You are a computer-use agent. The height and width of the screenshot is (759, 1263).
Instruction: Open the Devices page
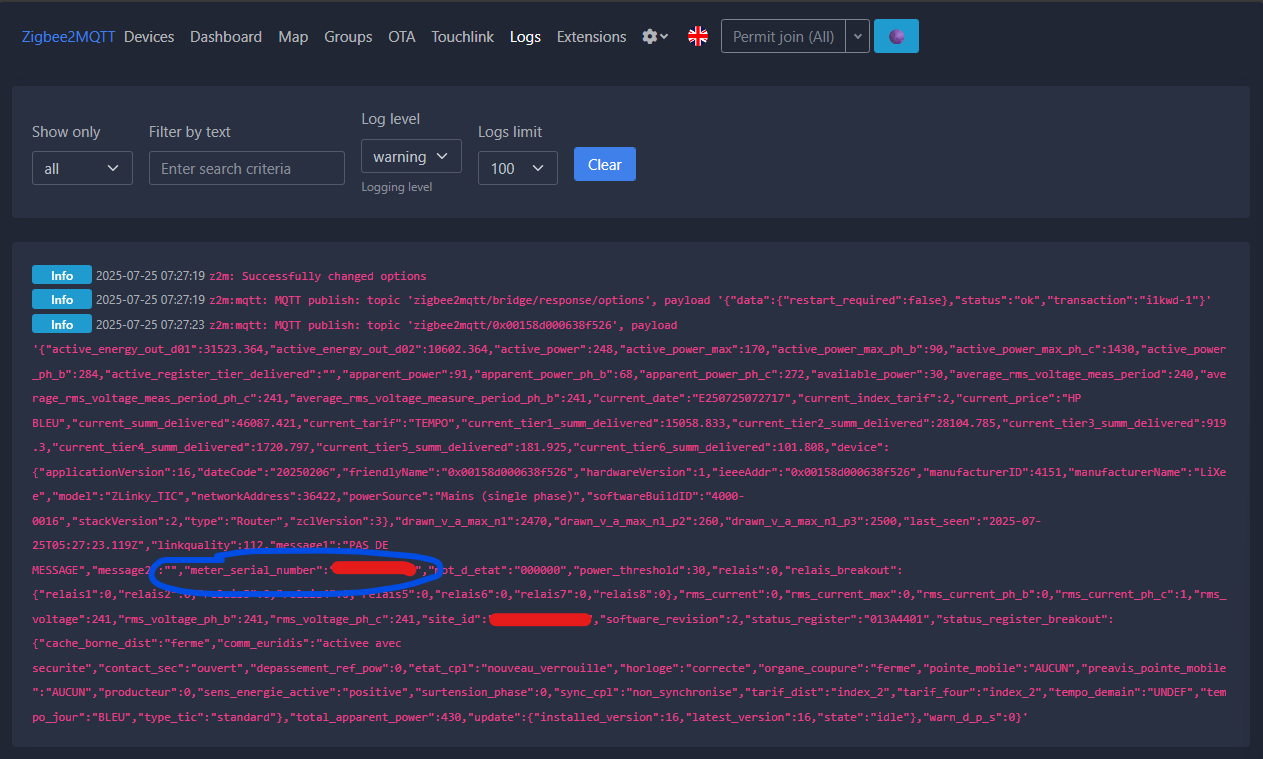coord(149,37)
